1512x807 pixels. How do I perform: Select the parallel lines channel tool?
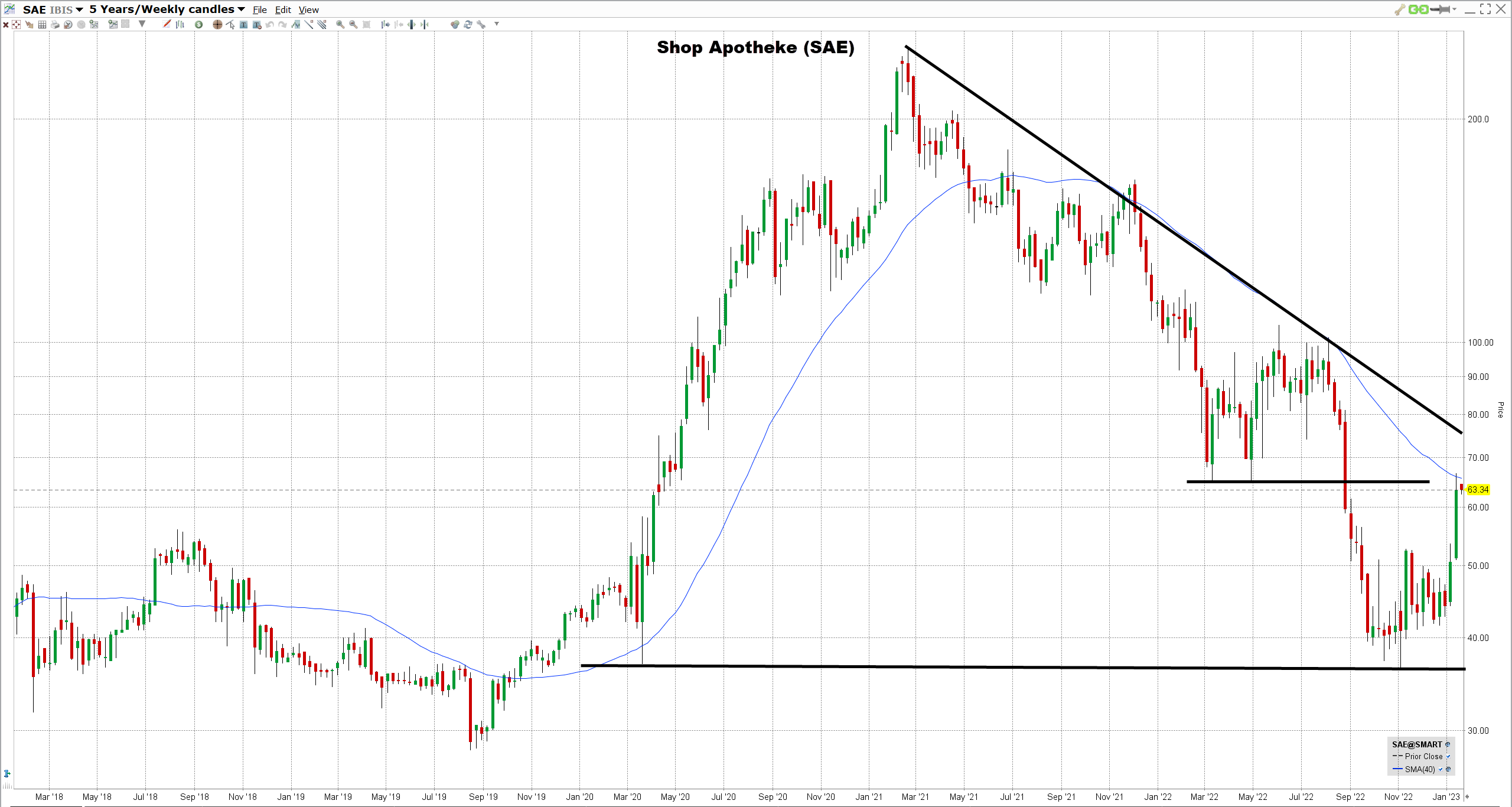(321, 24)
